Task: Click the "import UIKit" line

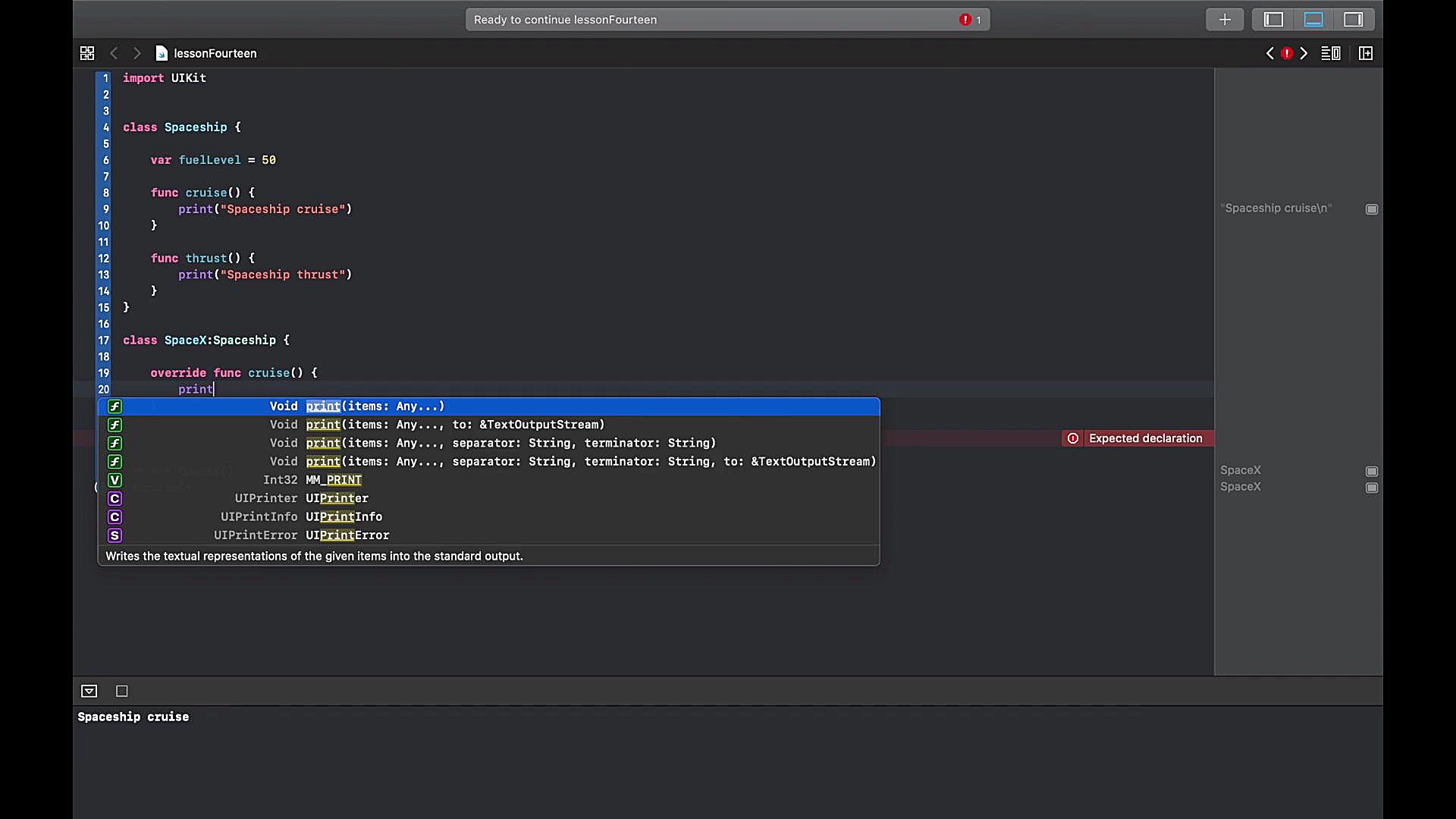Action: (165, 78)
